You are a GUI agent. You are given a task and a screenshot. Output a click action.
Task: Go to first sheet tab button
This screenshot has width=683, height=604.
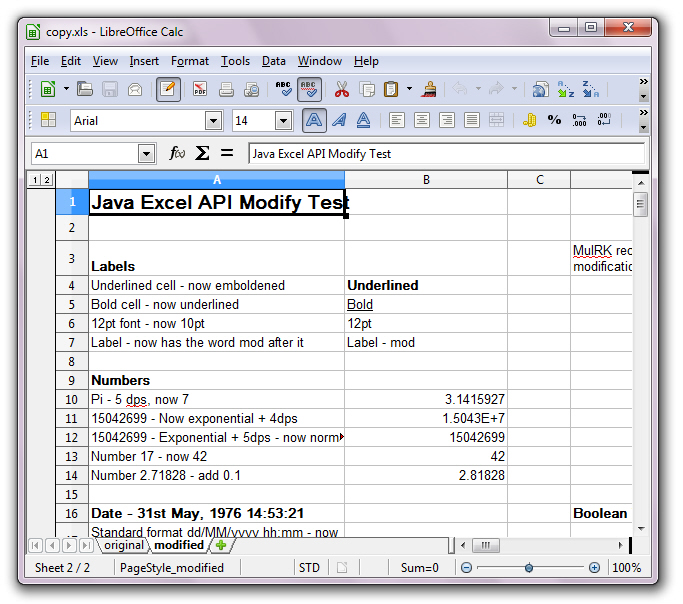coord(36,545)
